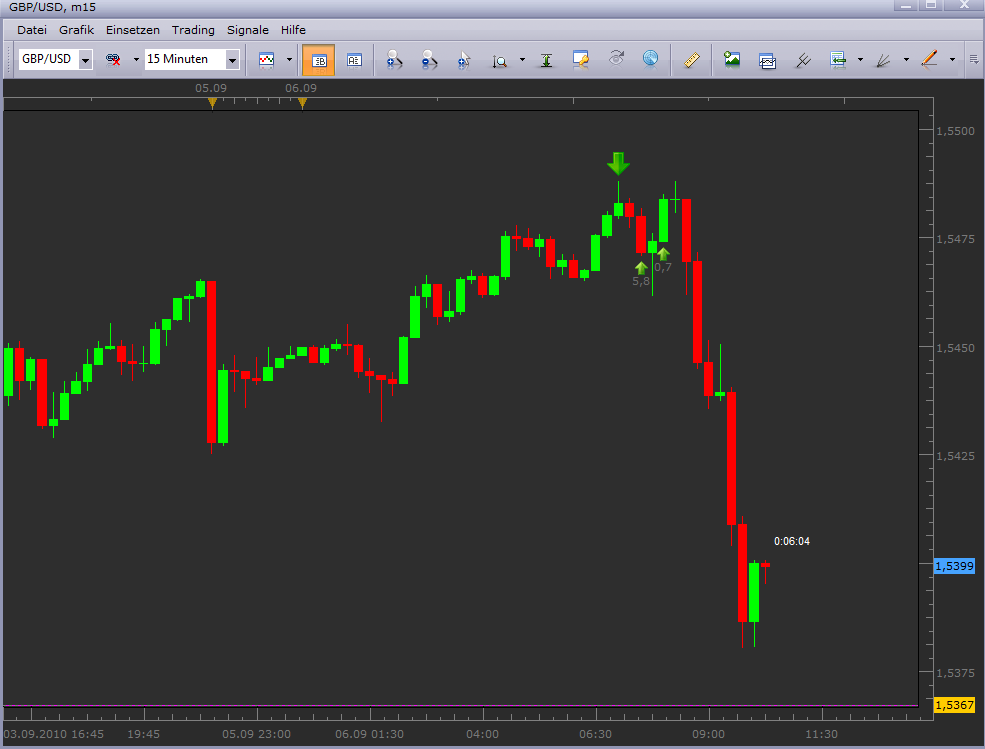Viewport: 985px width, 749px height.
Task: Maximize the GBP/USD chart window
Action: click(x=931, y=5)
